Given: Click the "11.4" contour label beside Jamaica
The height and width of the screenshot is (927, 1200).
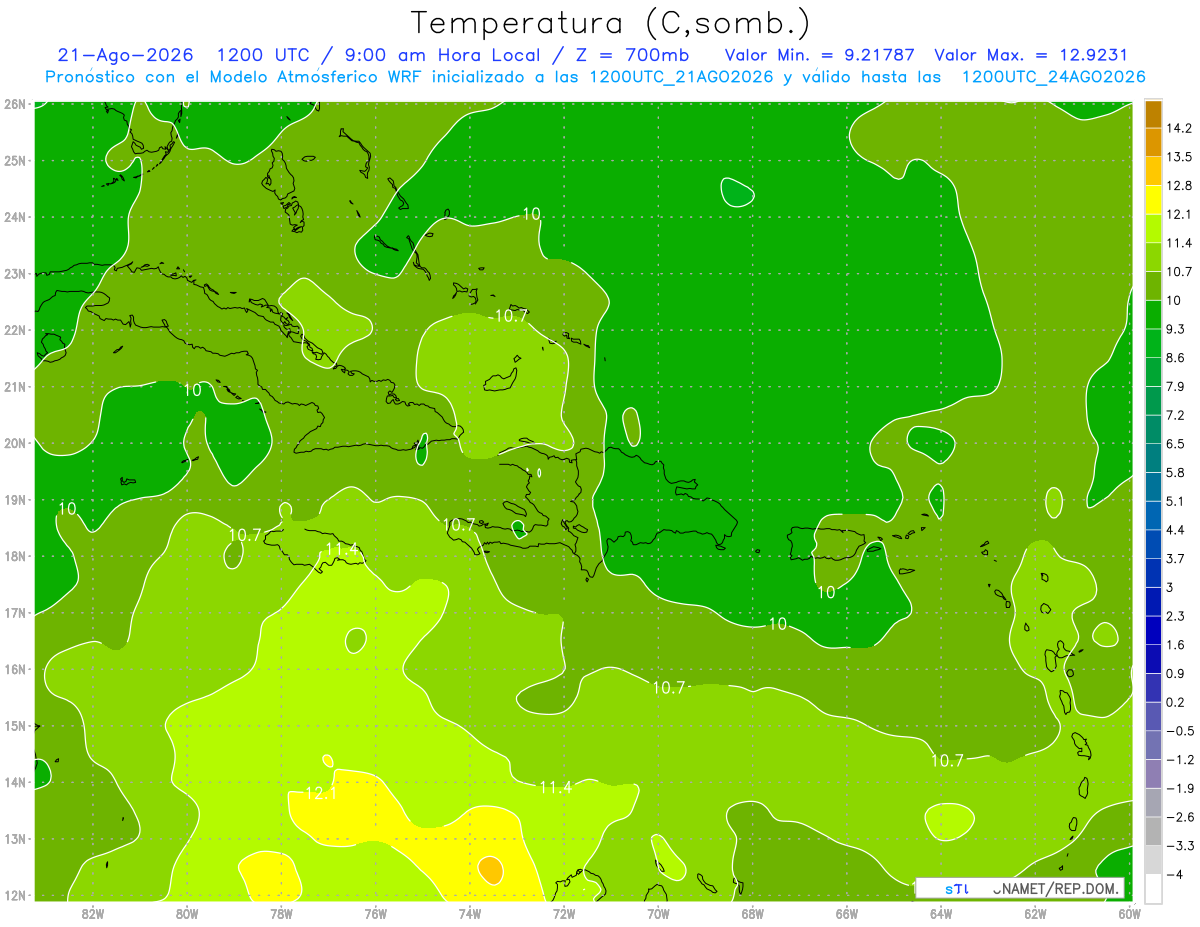Looking at the screenshot, I should [342, 550].
